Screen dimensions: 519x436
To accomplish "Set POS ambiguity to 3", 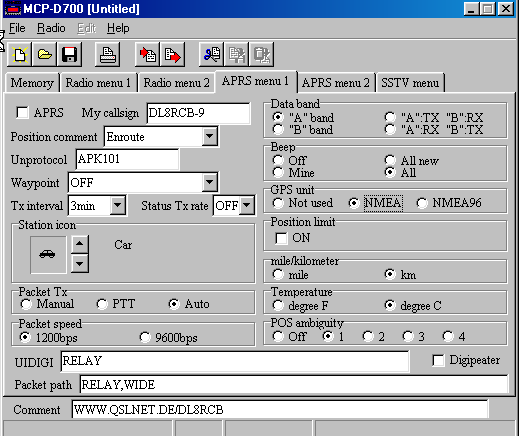I will pyautogui.click(x=408, y=336).
